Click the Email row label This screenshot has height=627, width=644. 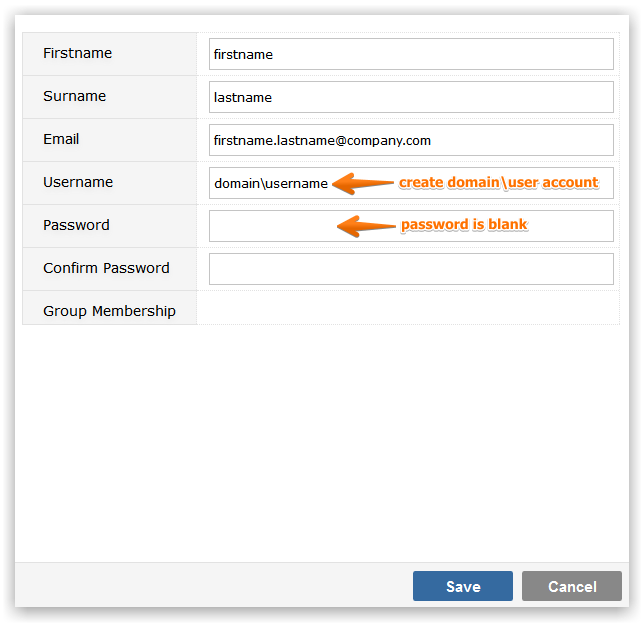click(61, 139)
